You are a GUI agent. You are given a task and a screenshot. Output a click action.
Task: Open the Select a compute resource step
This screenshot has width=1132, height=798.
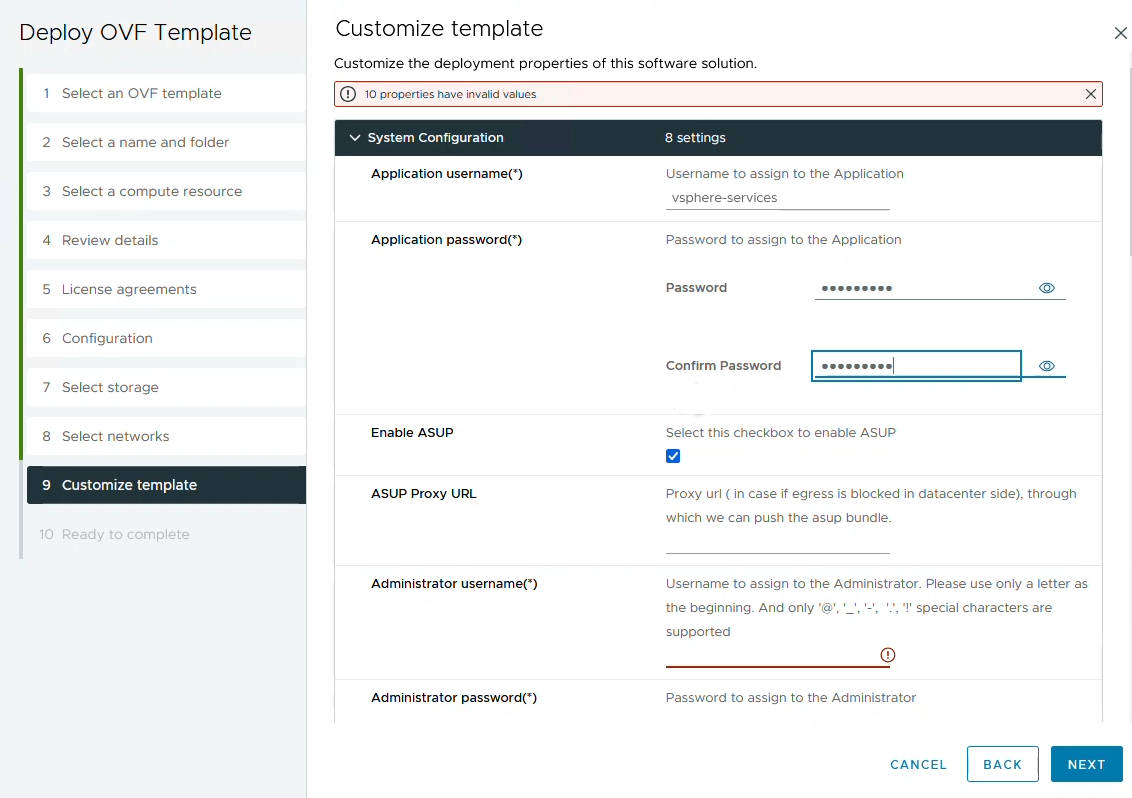152,191
